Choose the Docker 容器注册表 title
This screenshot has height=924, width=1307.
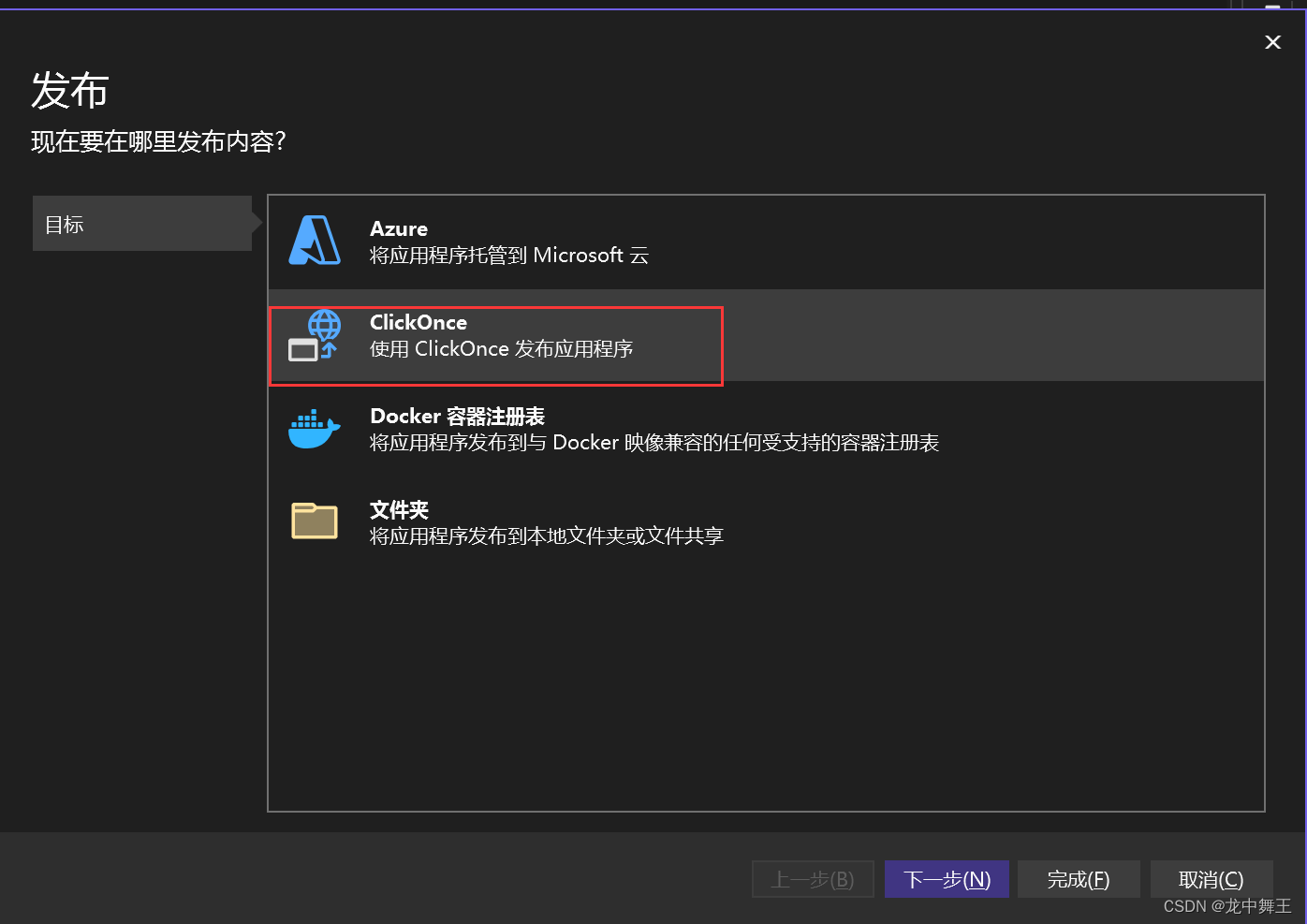tap(458, 416)
